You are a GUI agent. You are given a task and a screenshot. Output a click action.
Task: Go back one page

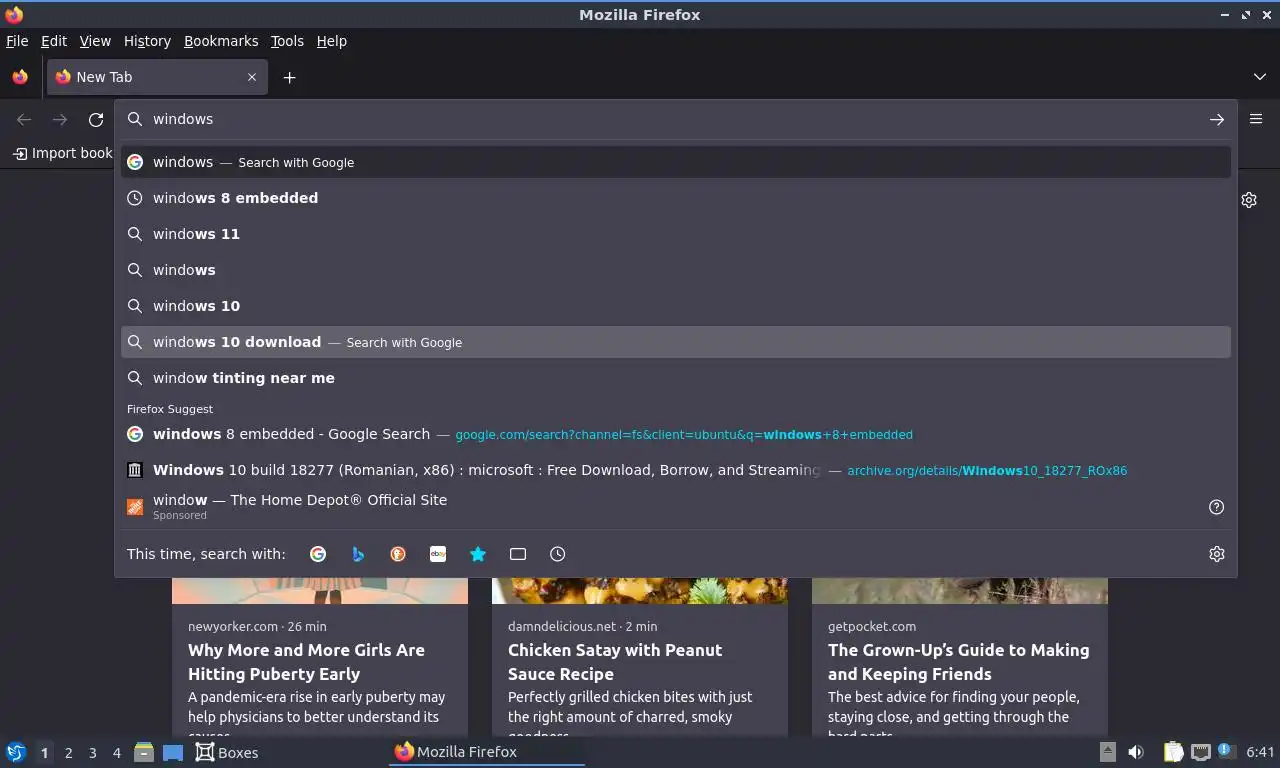point(24,119)
